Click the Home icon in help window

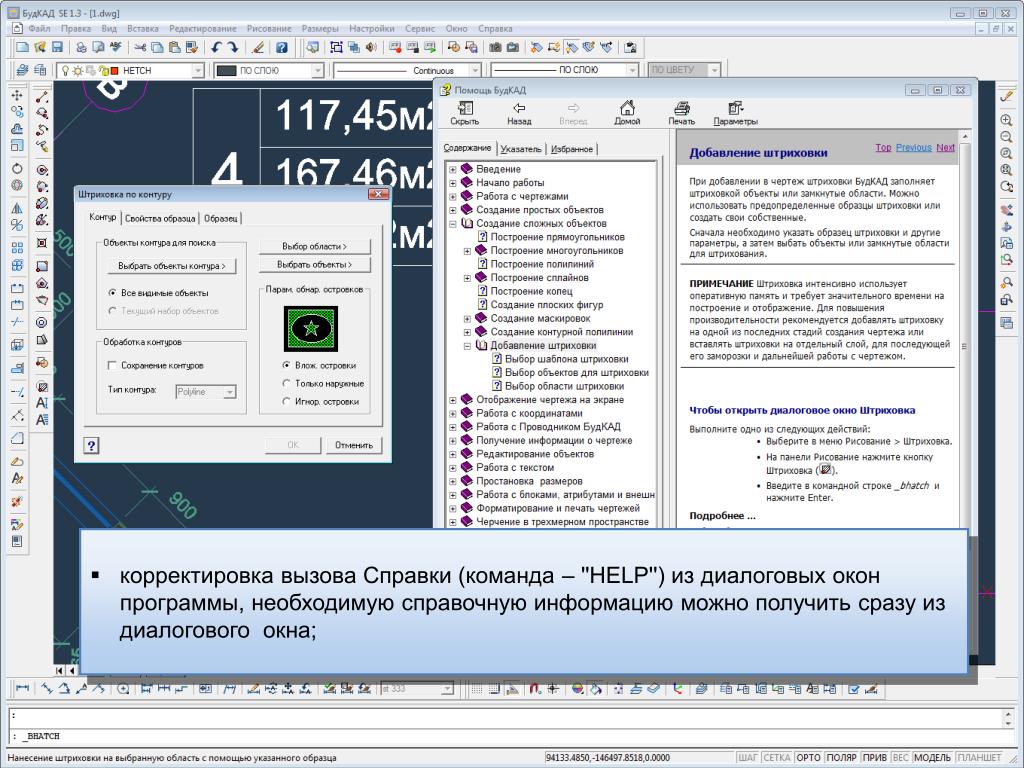(x=627, y=112)
